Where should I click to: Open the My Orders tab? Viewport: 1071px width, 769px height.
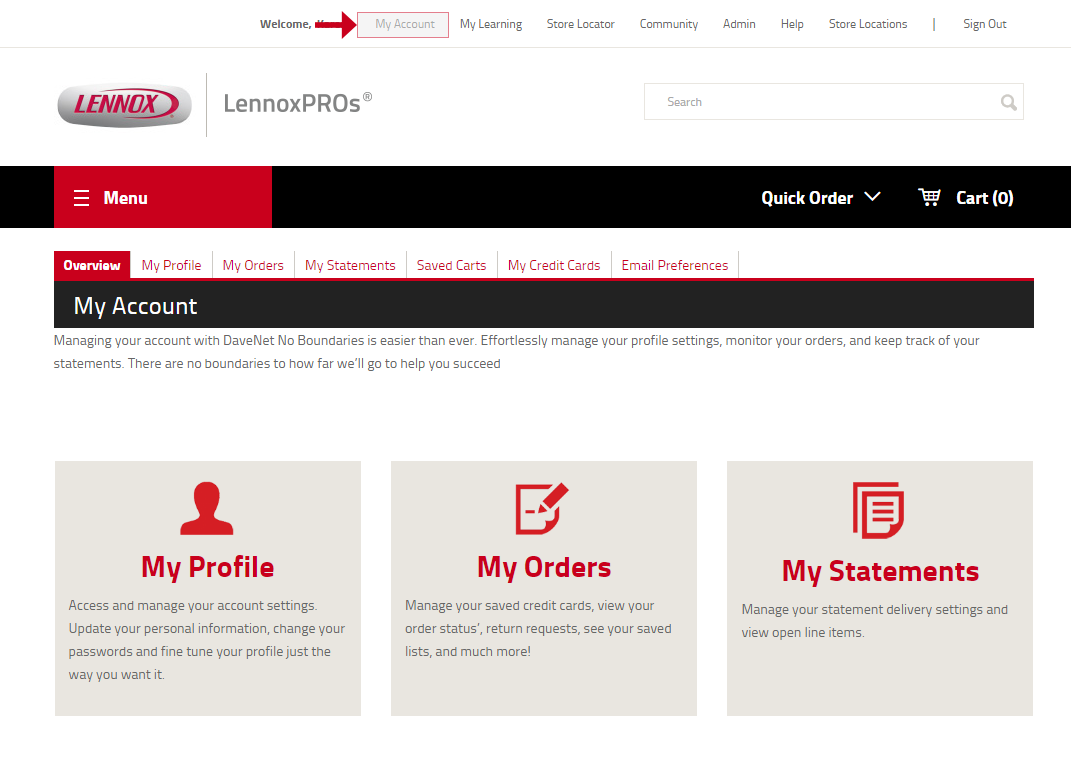(253, 265)
